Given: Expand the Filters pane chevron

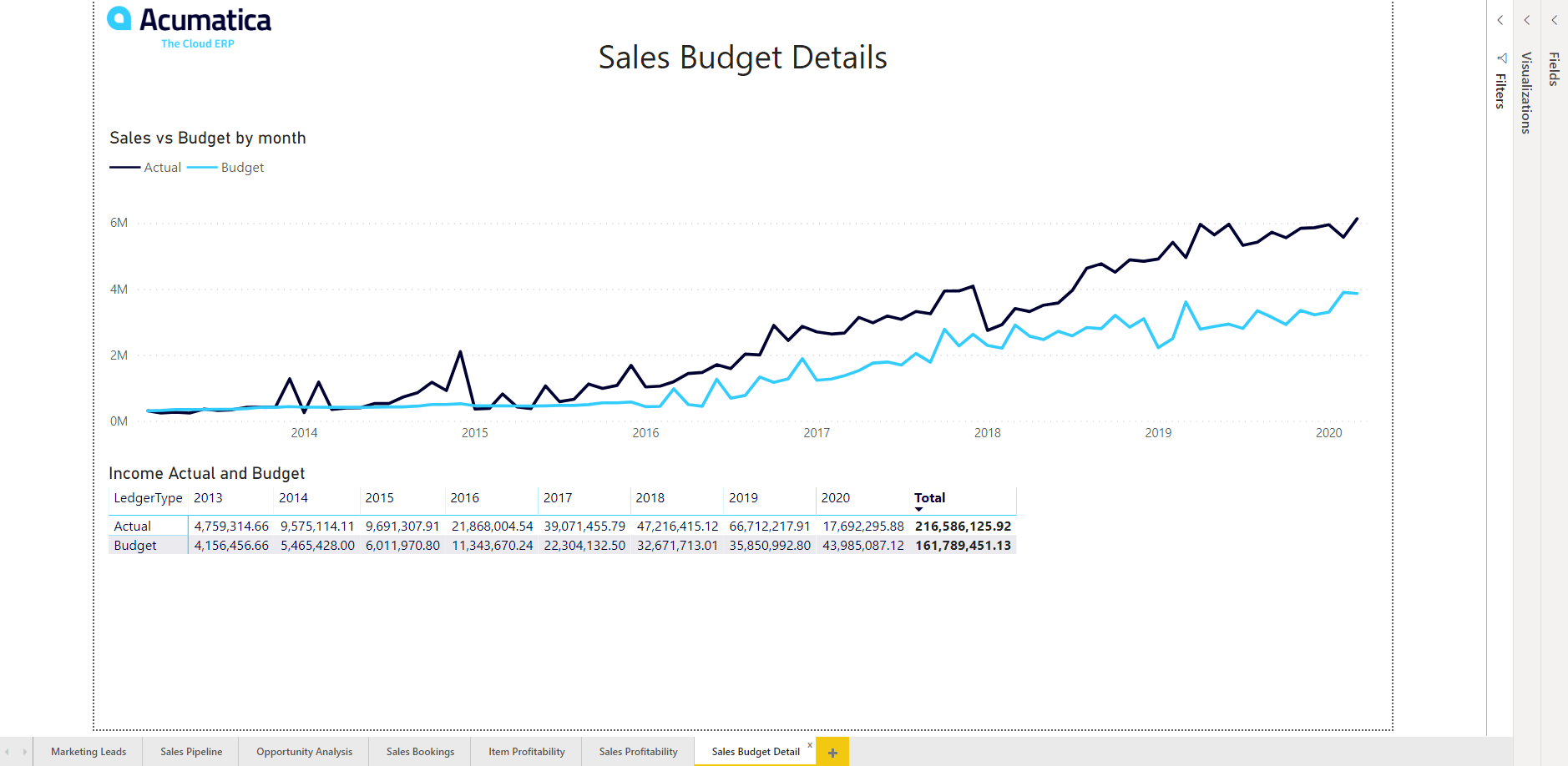Looking at the screenshot, I should tap(1500, 20).
